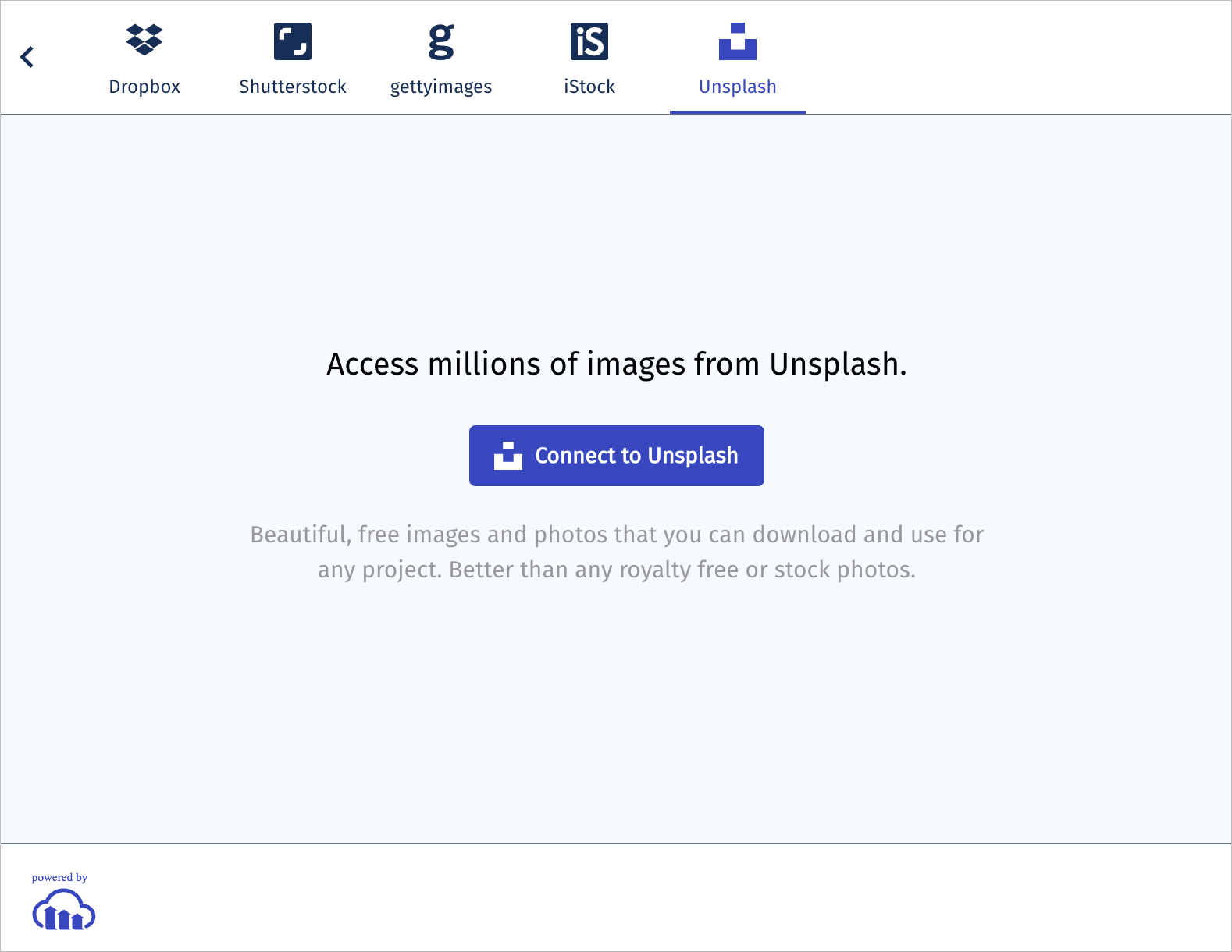Open the Cloudinary cloud logo

[x=64, y=910]
